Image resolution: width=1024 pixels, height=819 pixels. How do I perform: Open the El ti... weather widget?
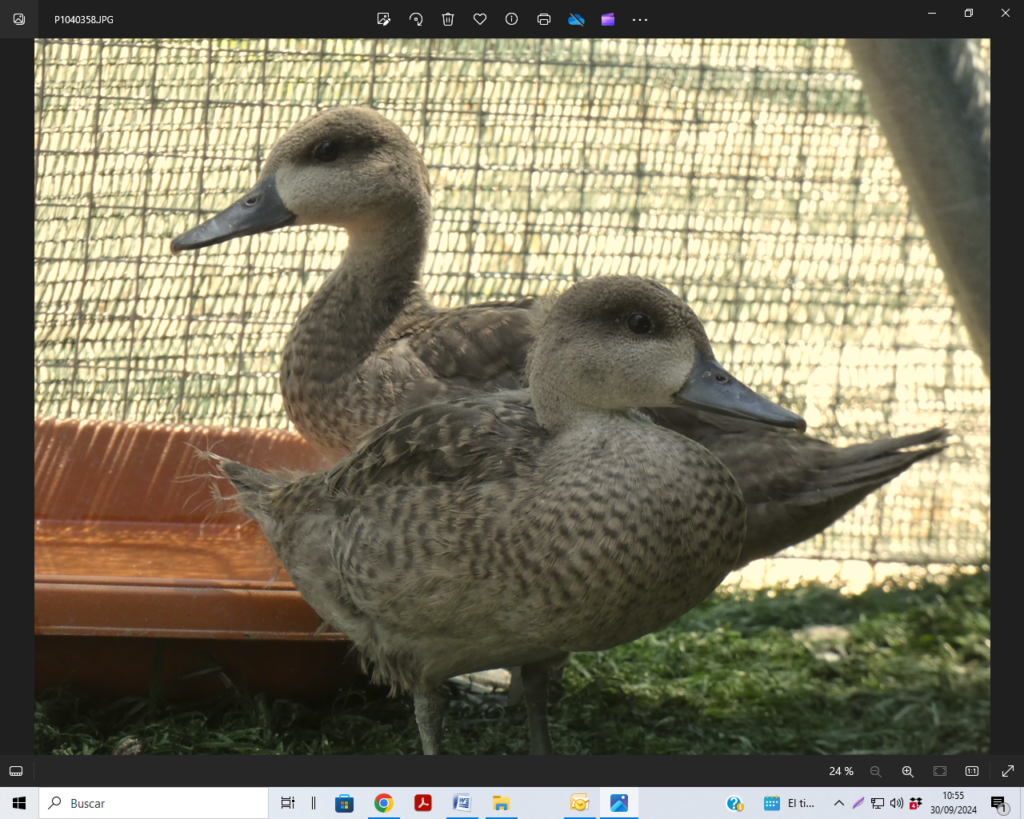point(789,803)
